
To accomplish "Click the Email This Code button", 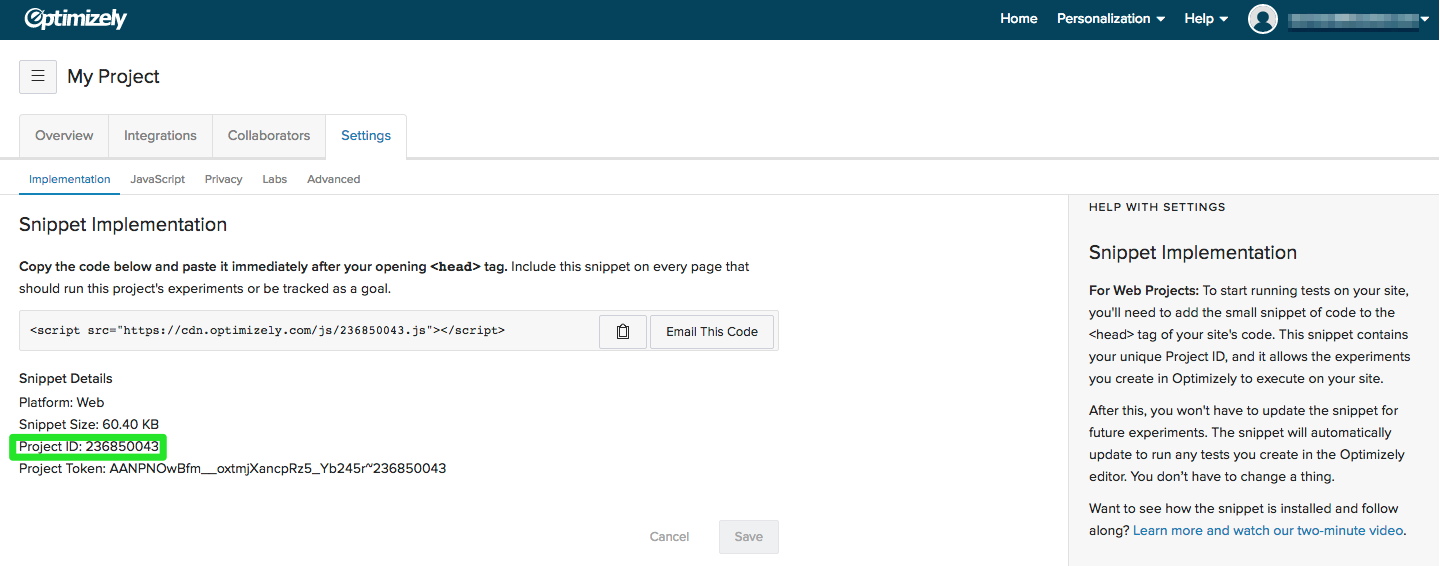I will point(712,331).
